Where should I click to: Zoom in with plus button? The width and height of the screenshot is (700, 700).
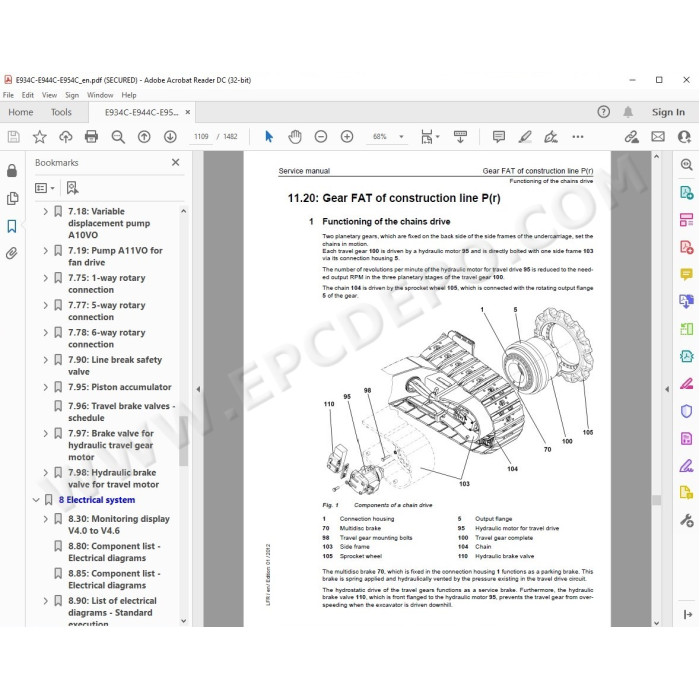coord(347,137)
